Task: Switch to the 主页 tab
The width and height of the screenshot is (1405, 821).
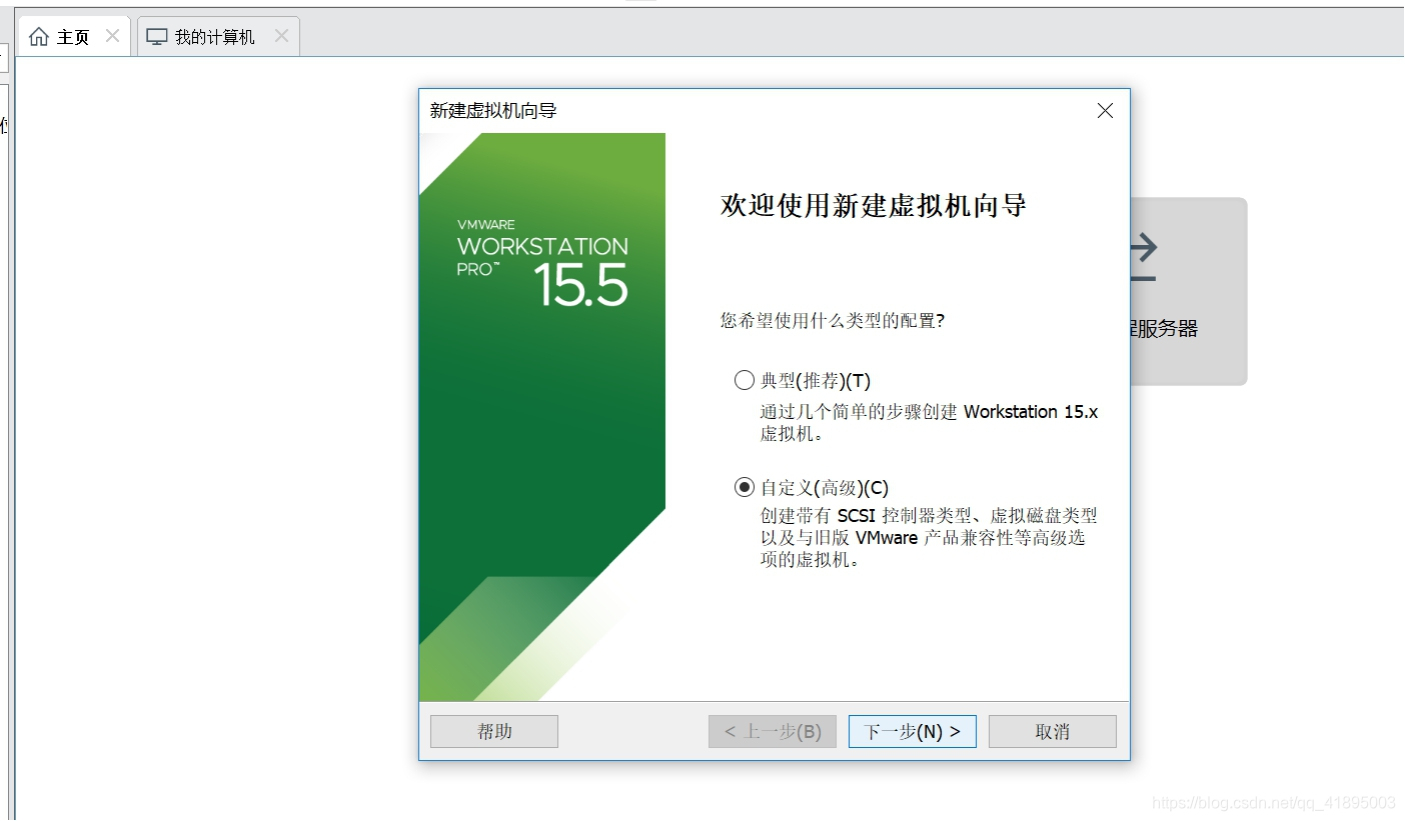Action: [x=73, y=37]
